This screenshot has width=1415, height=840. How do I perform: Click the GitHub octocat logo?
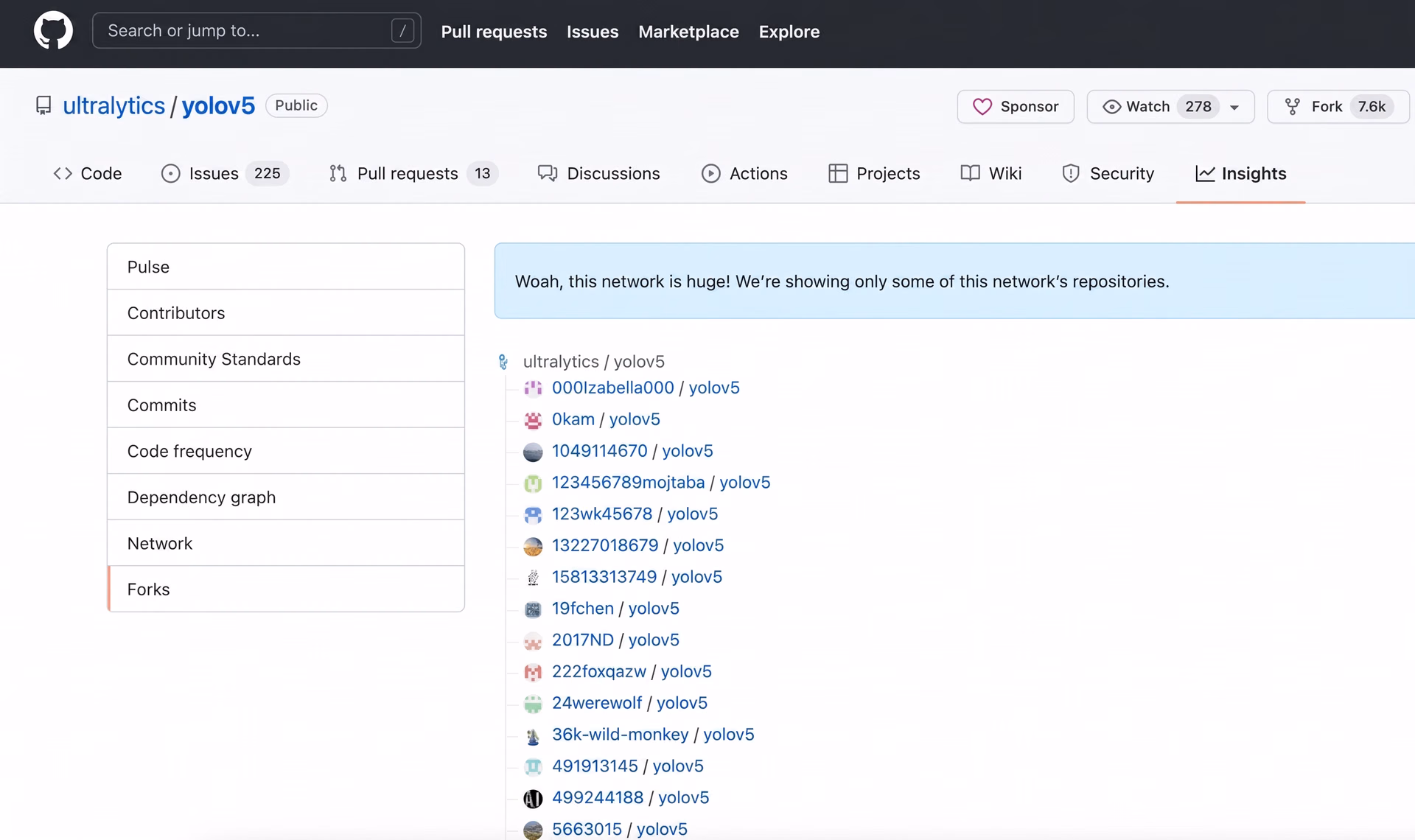(53, 31)
